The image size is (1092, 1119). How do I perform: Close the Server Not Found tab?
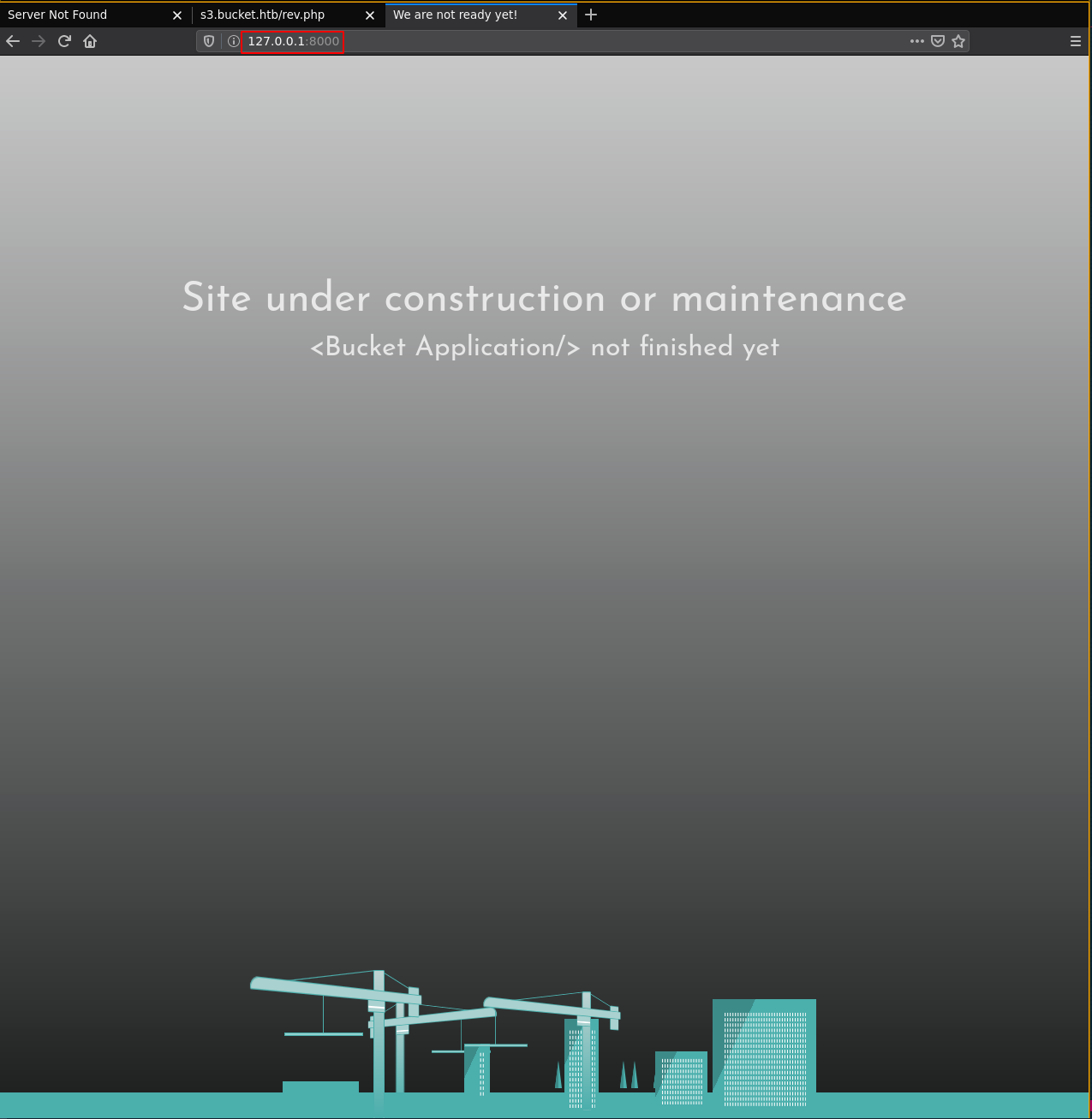(x=177, y=15)
